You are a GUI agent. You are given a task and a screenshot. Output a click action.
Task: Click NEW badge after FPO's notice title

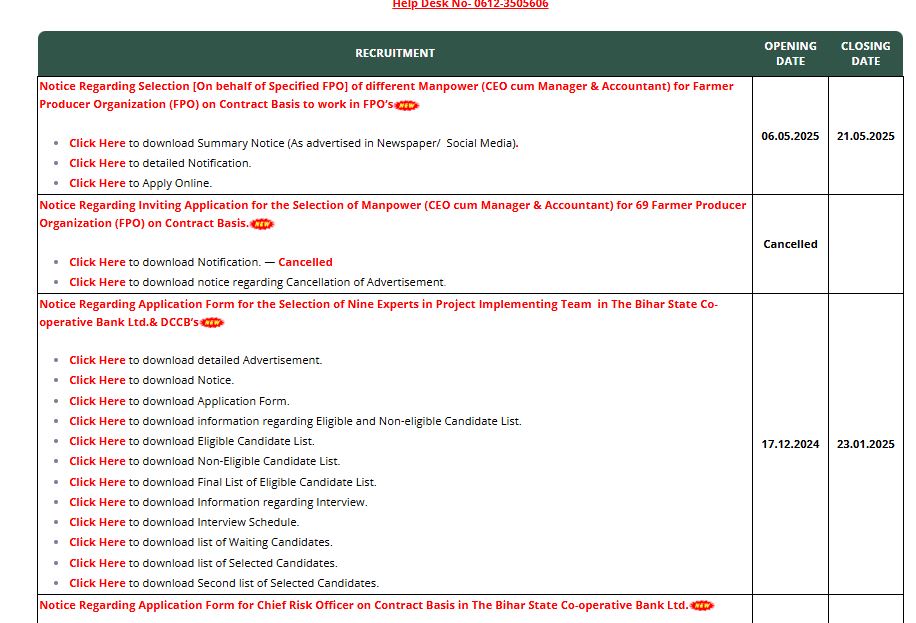point(407,105)
